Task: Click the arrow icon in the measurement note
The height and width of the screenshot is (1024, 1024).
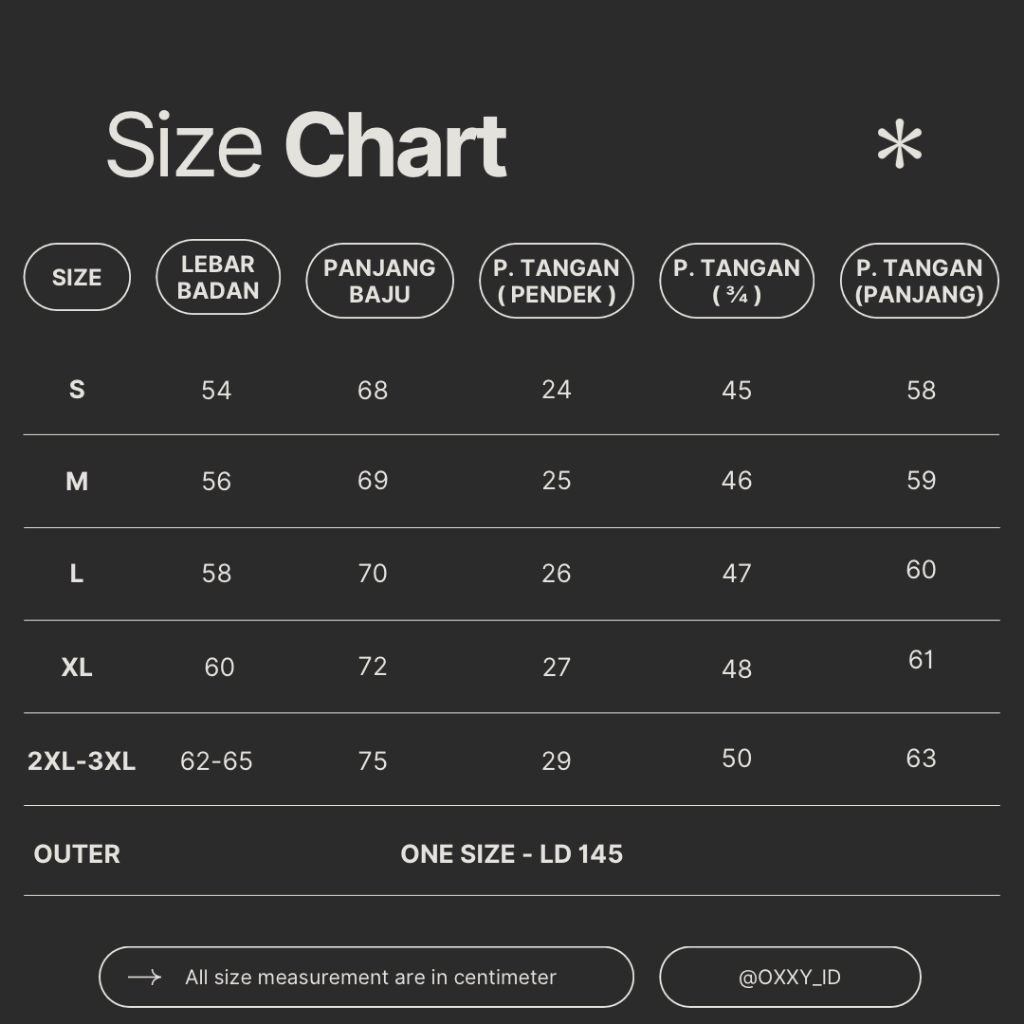Action: [x=145, y=977]
